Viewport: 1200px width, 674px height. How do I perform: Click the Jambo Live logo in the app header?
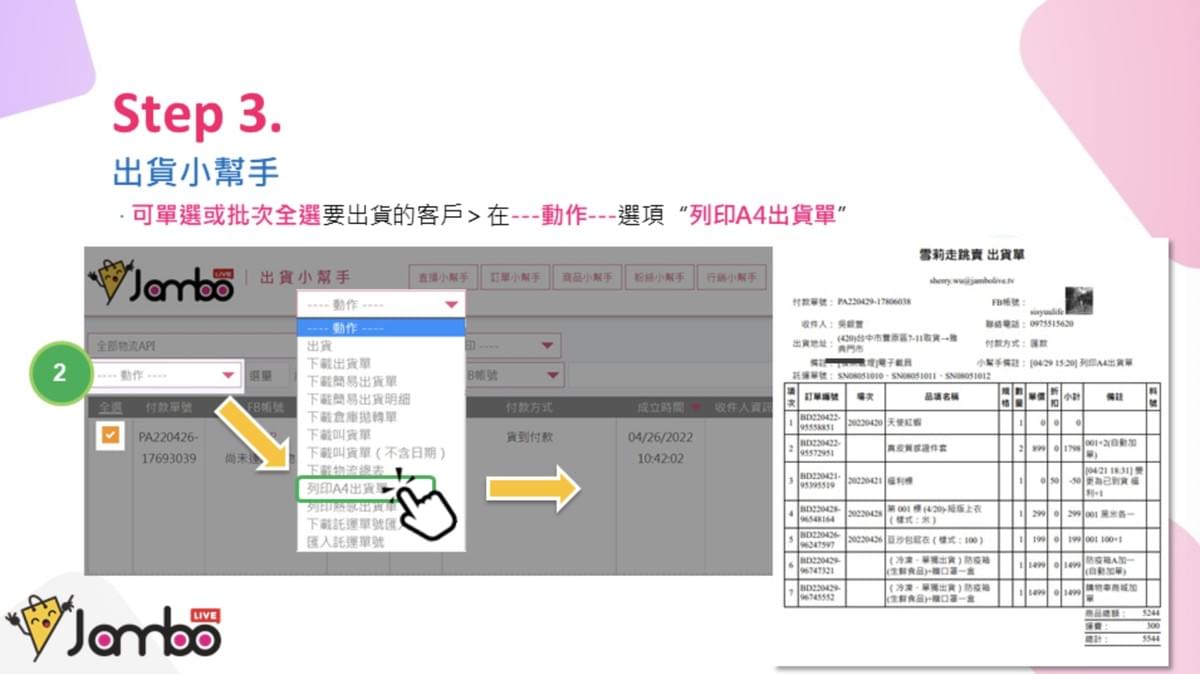tap(162, 282)
